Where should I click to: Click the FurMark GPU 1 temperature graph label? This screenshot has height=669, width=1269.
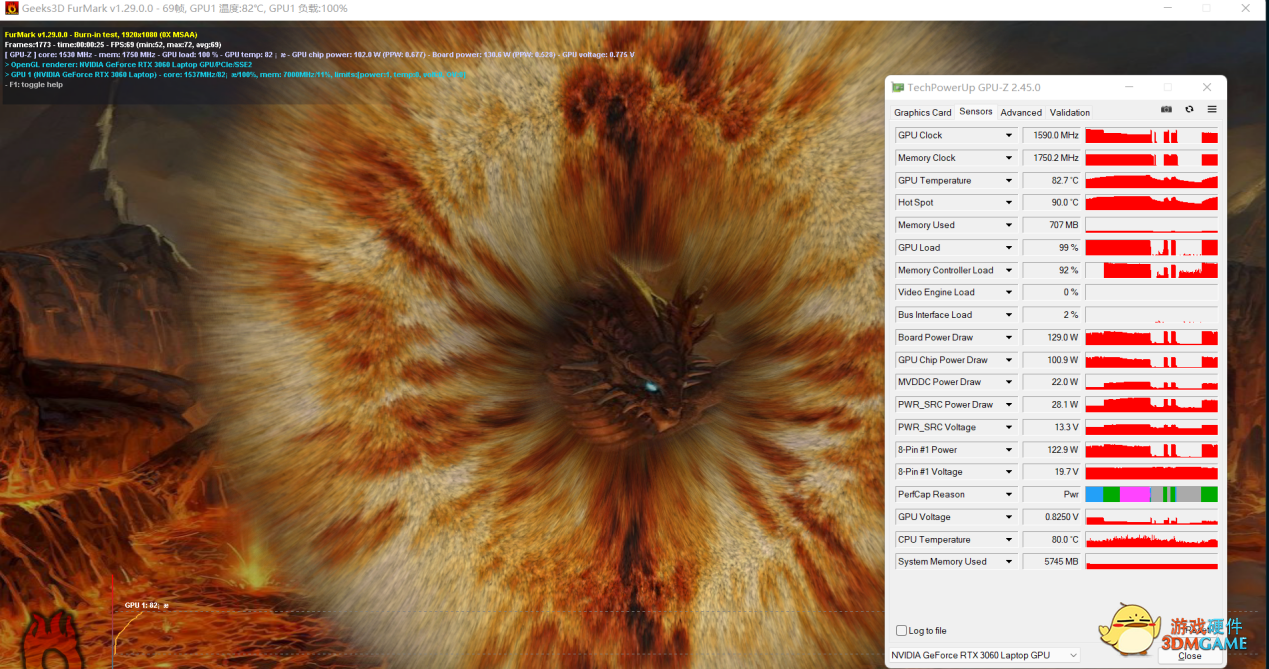click(x=147, y=605)
